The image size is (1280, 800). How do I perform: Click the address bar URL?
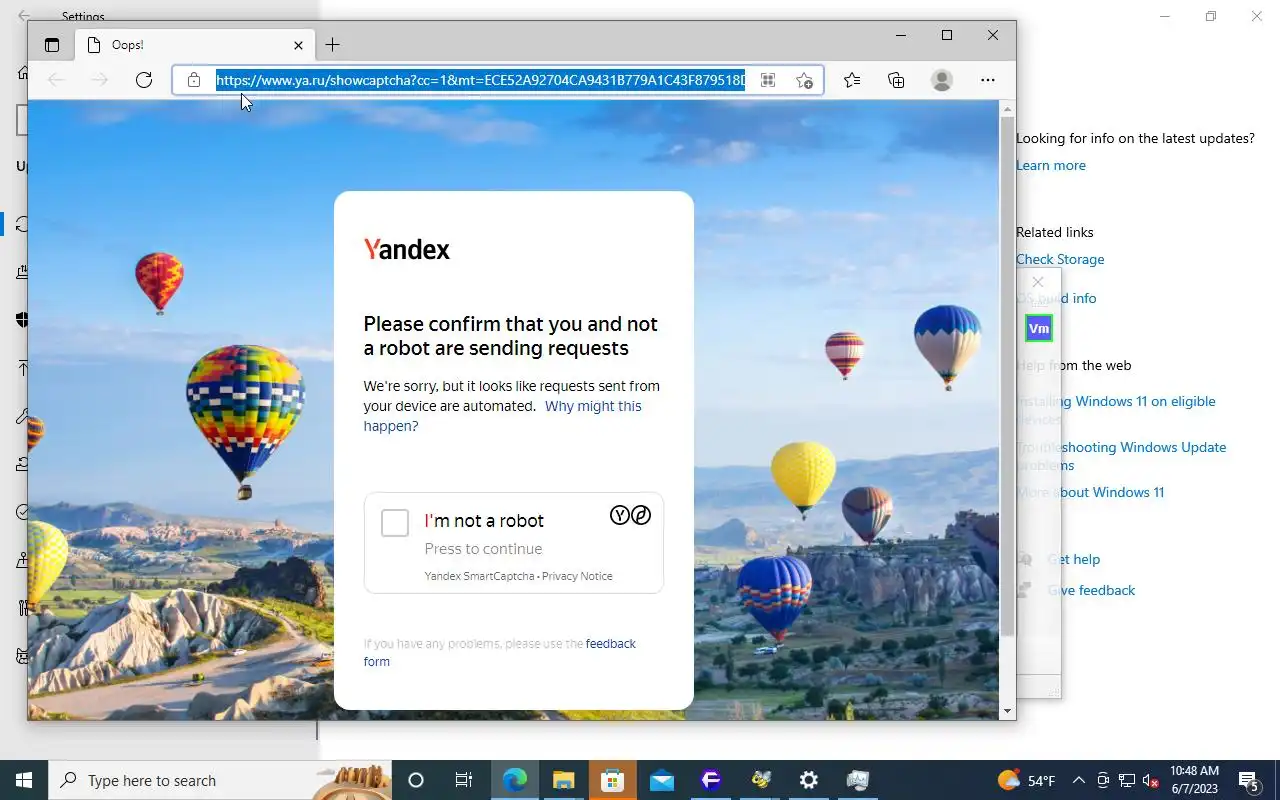pos(481,80)
